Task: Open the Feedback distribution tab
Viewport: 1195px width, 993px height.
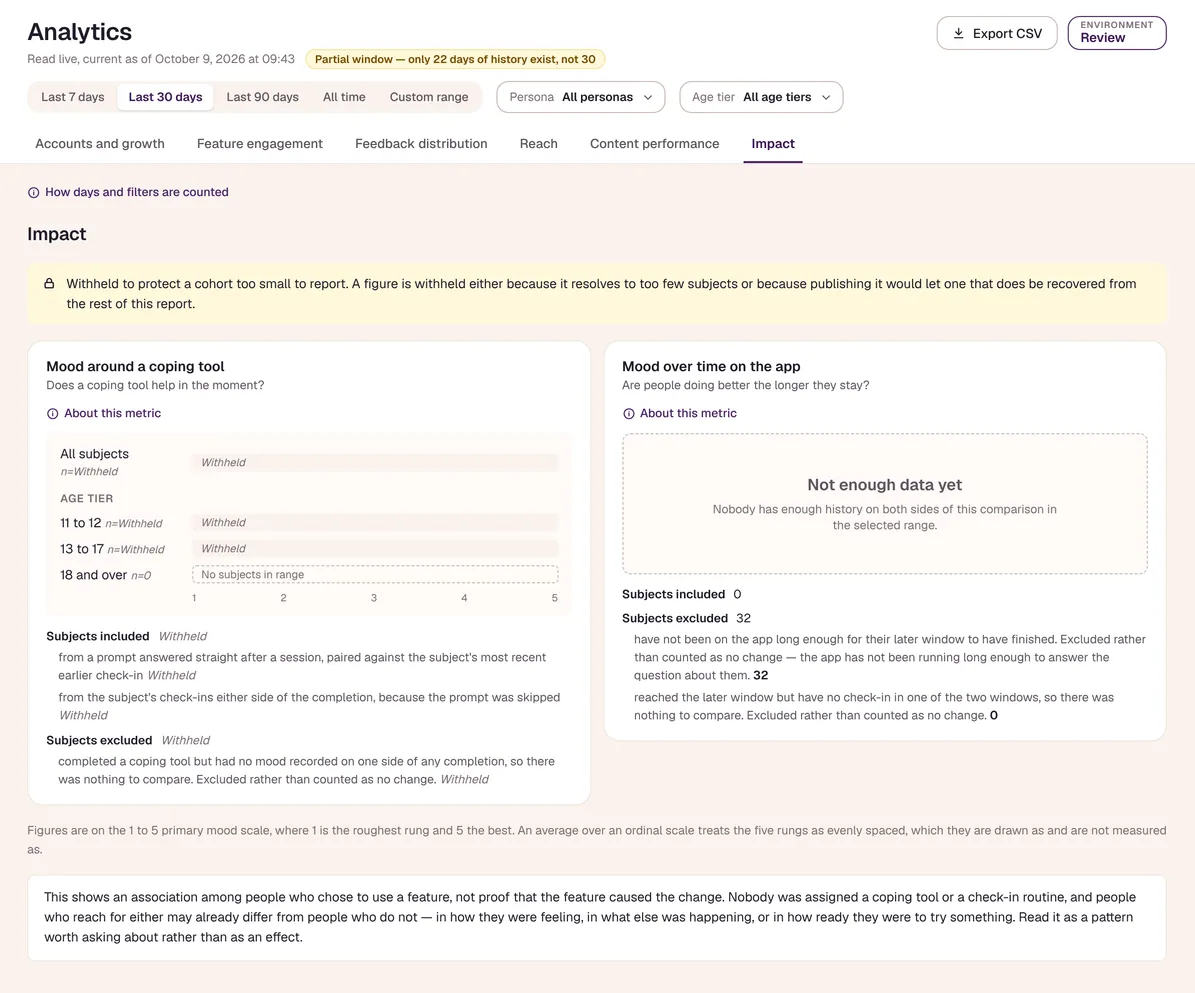Action: point(421,143)
